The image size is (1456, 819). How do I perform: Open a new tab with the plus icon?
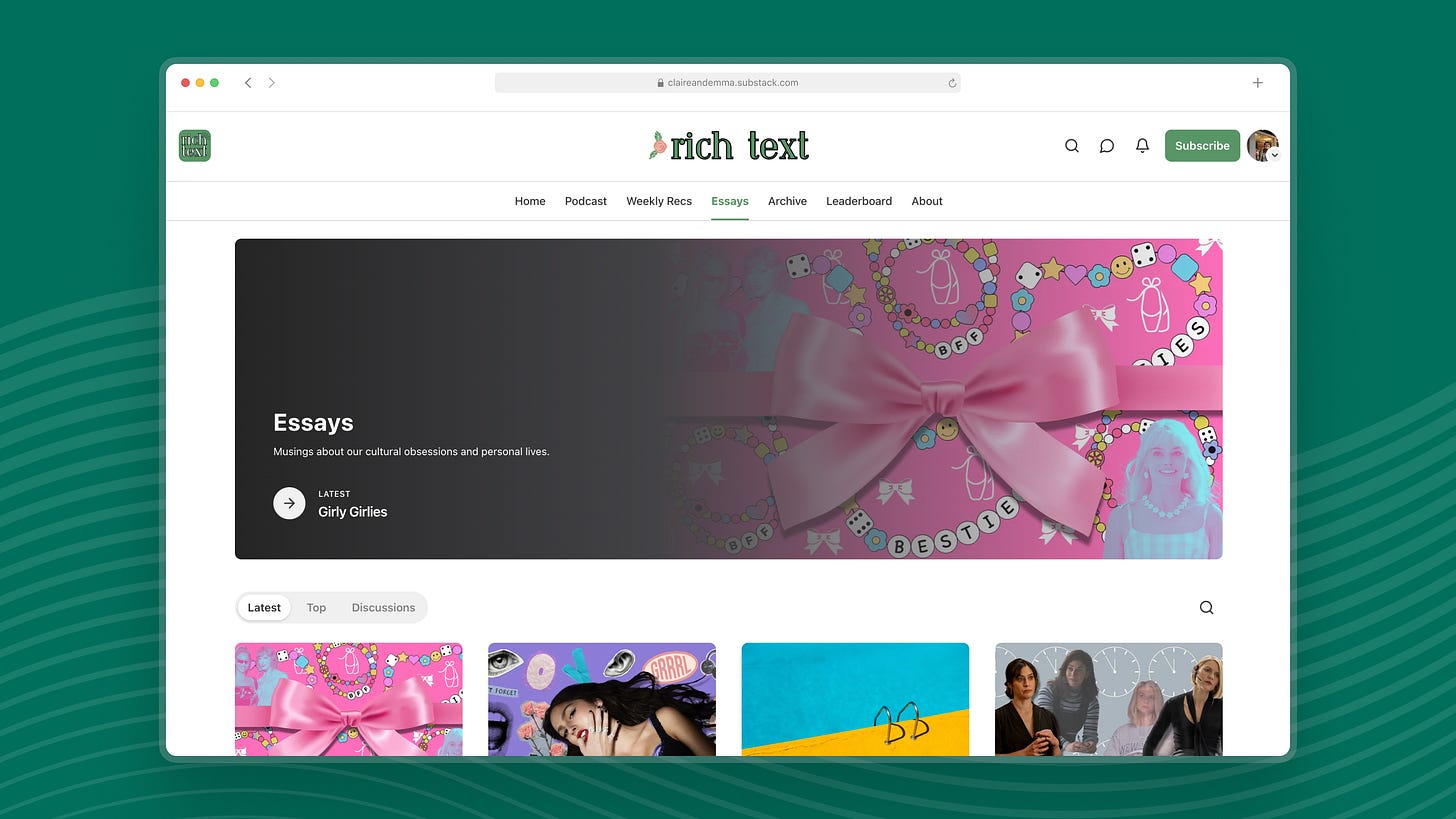[x=1258, y=83]
